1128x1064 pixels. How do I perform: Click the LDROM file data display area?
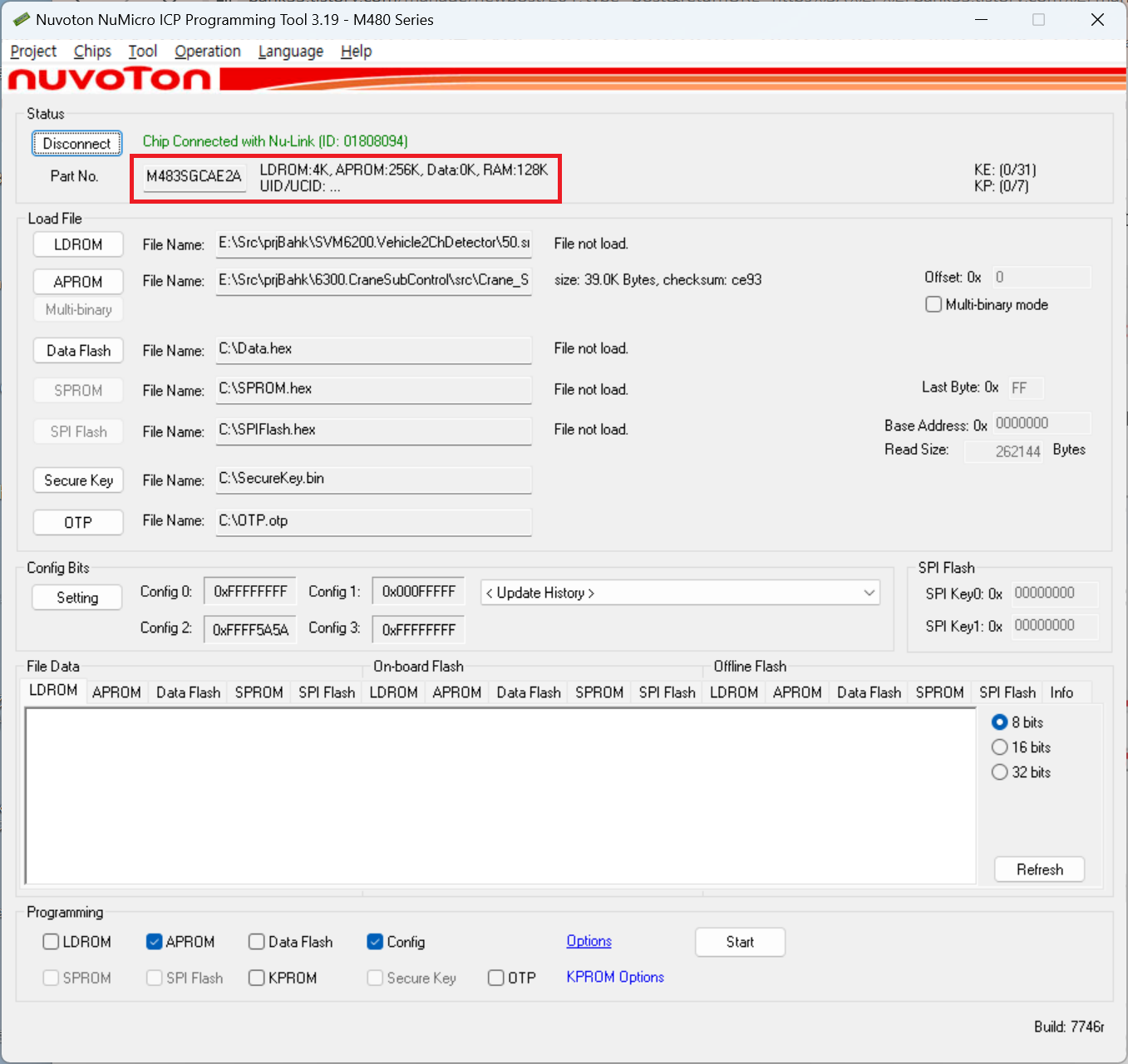[500, 796]
